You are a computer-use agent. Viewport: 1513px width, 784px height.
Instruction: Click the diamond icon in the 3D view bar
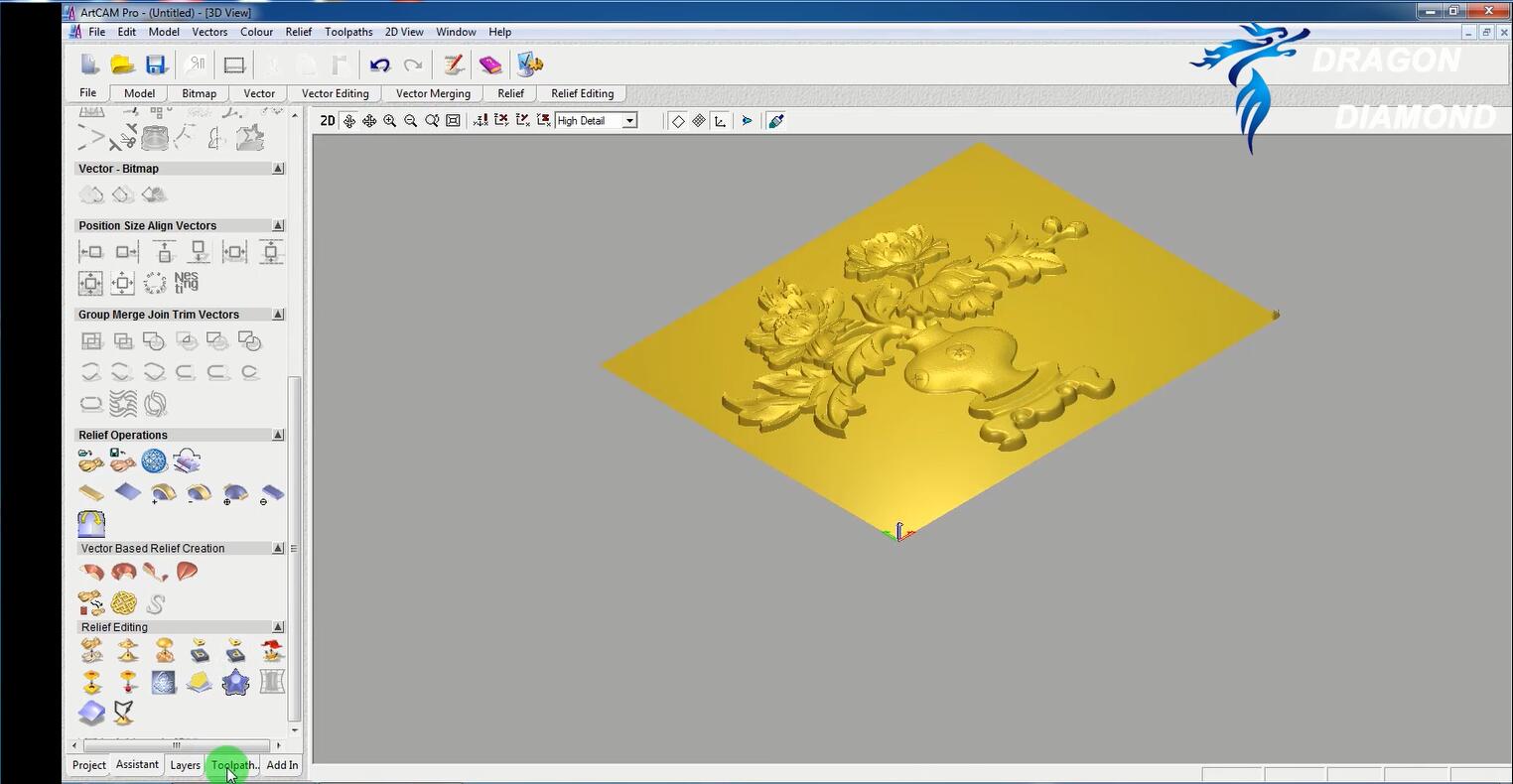(678, 121)
